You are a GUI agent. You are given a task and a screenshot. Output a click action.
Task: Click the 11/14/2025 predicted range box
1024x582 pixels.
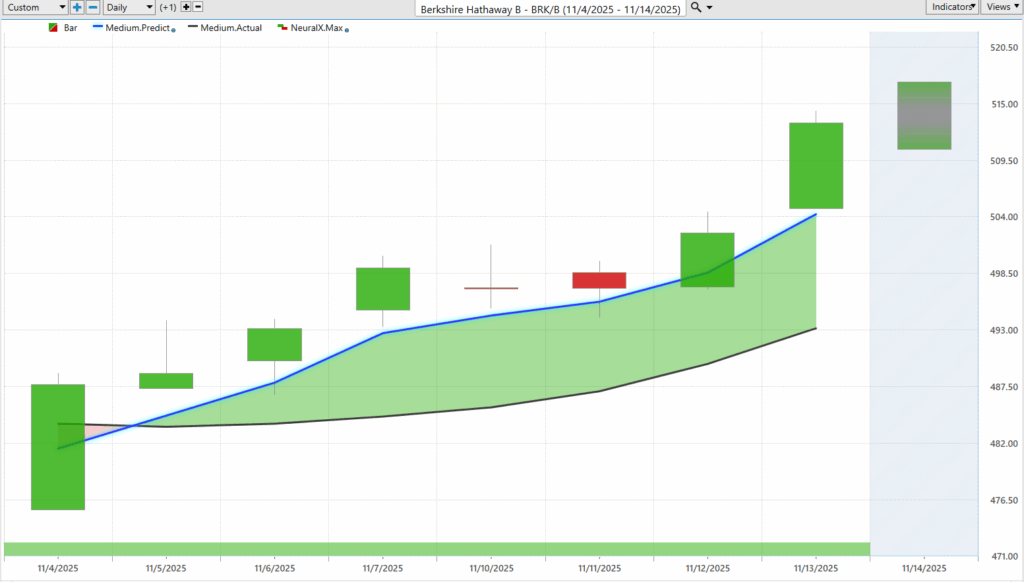[923, 115]
